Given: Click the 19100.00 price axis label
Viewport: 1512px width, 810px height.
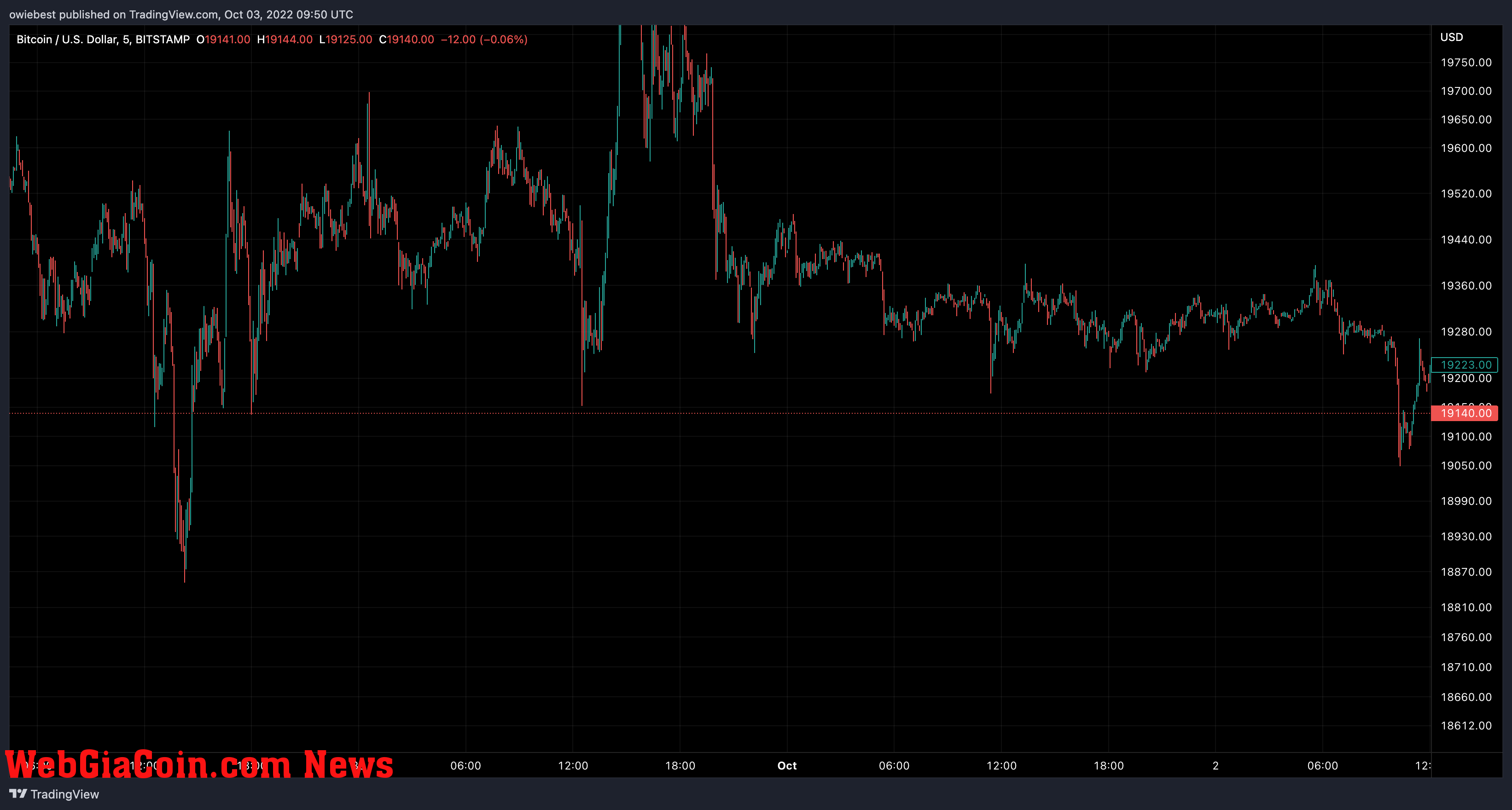Looking at the screenshot, I should pos(1465,436).
